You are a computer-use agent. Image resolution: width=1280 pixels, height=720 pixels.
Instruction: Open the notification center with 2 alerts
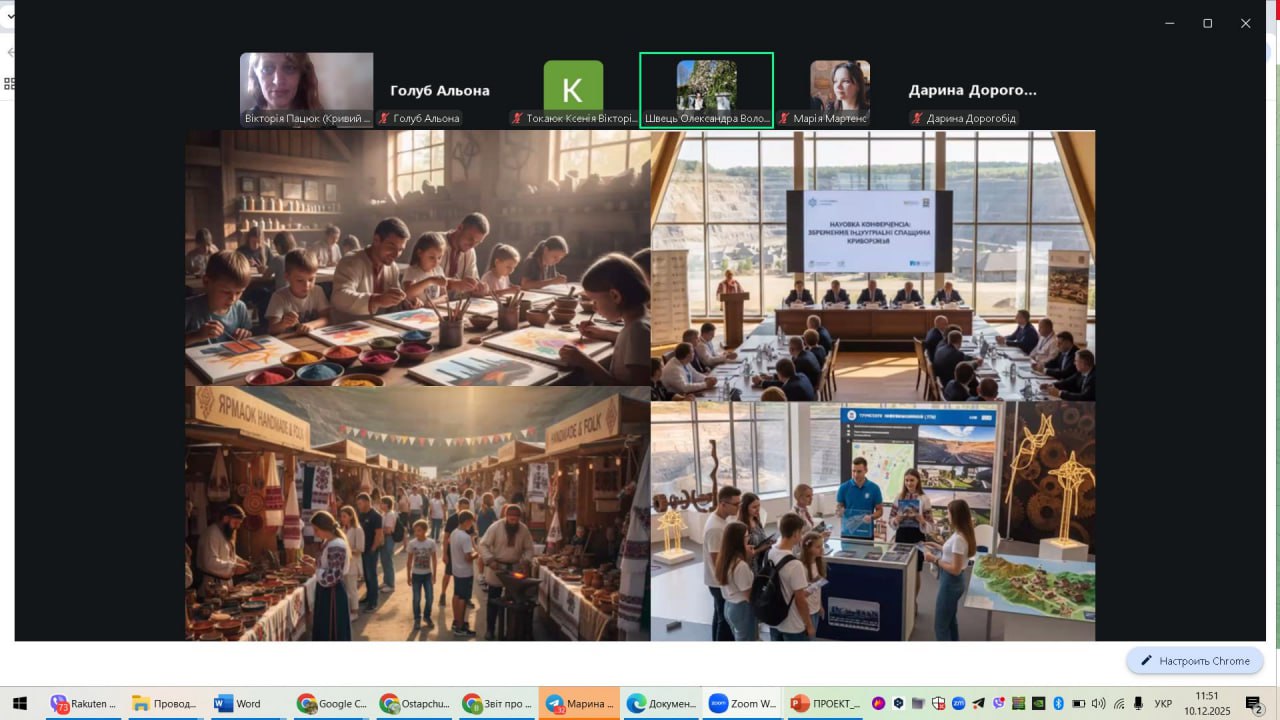(x=1254, y=703)
